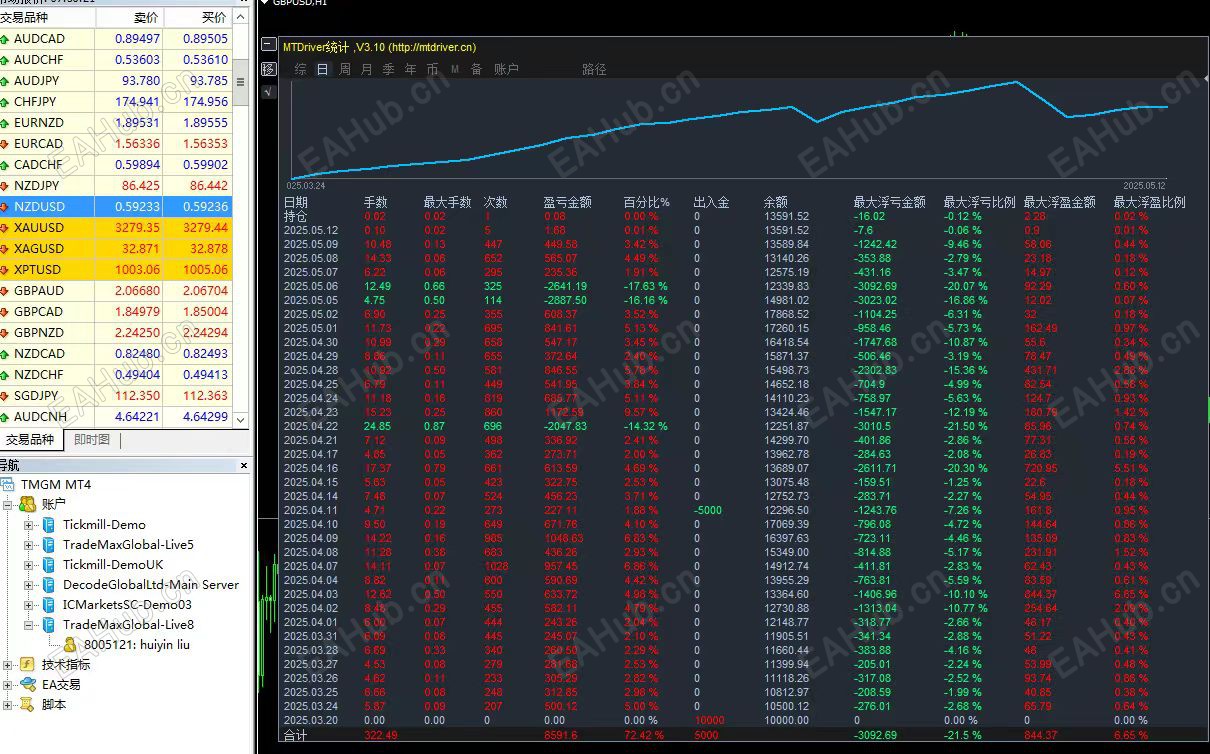Switch to the 周 weekly tab
The height and width of the screenshot is (754, 1210).
click(345, 69)
